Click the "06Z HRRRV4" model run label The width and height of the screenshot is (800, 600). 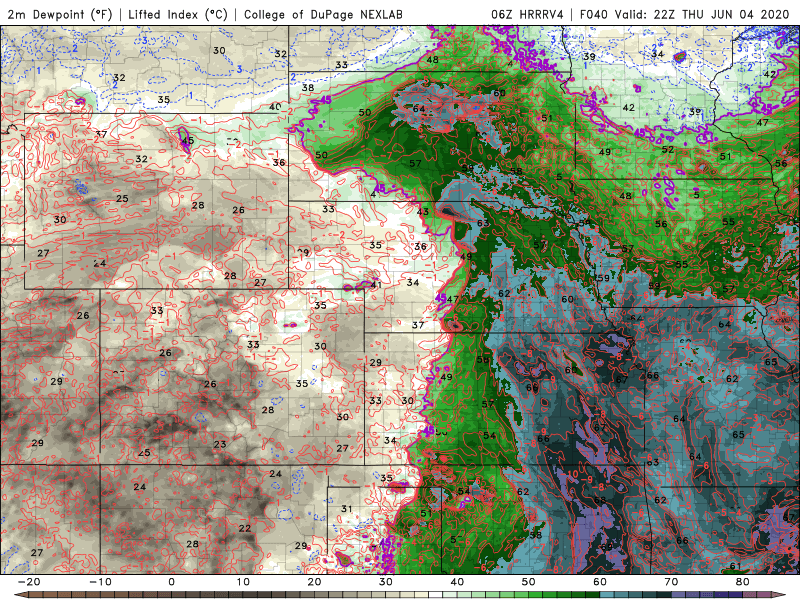[527, 14]
